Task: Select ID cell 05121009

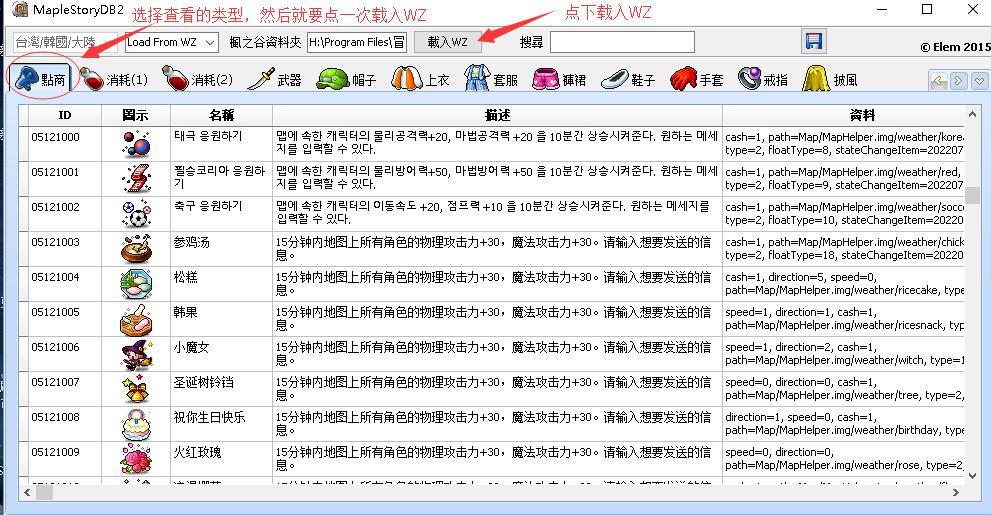Action: point(65,459)
